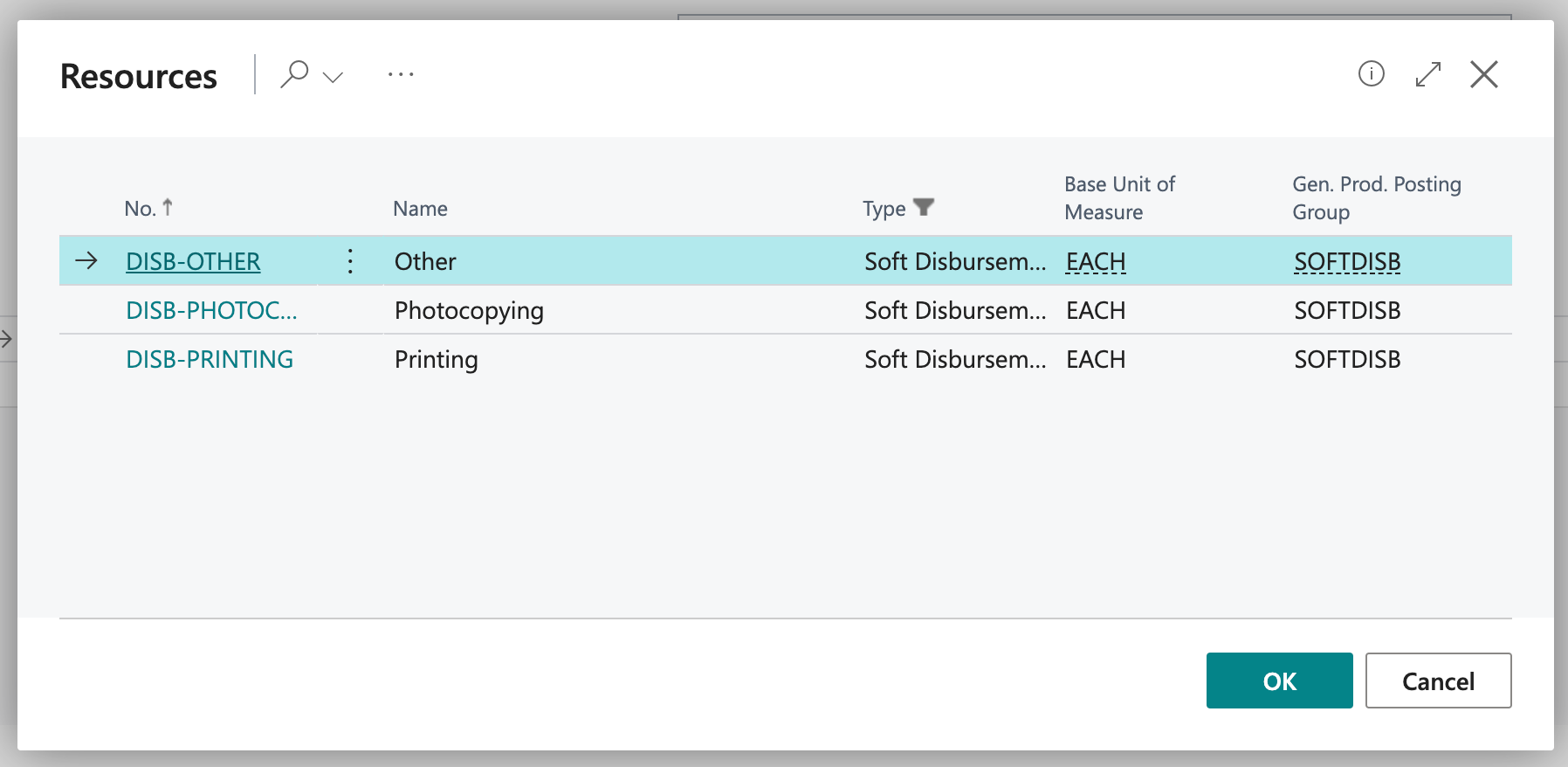Image resolution: width=1568 pixels, height=767 pixels.
Task: Click the Name column header
Action: coord(420,209)
